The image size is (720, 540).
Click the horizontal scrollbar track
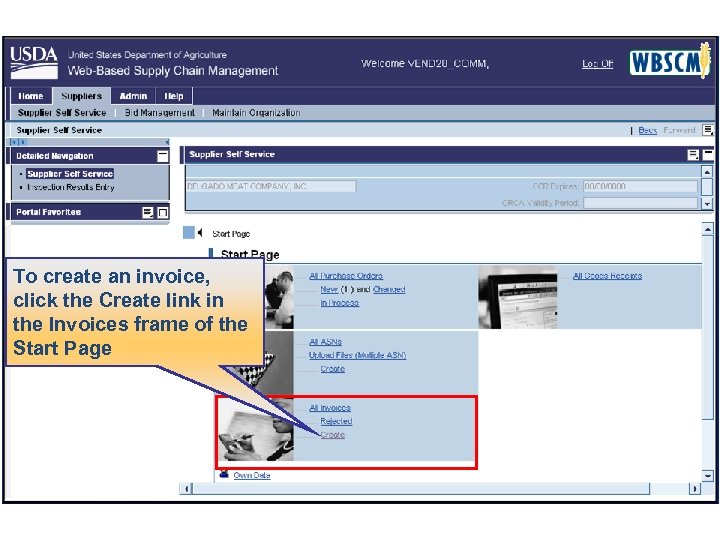point(421,489)
